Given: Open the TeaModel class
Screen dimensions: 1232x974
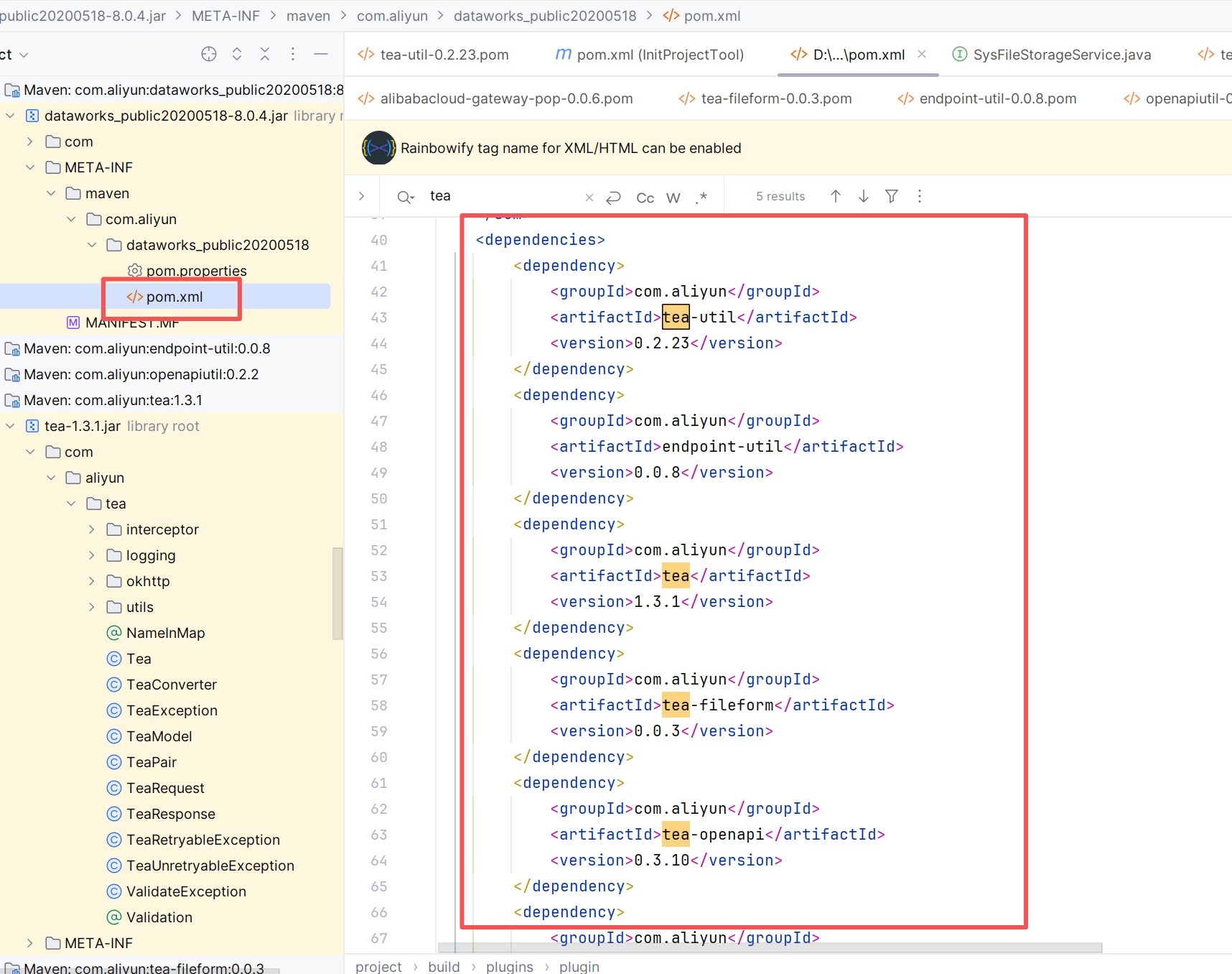Looking at the screenshot, I should (150, 736).
